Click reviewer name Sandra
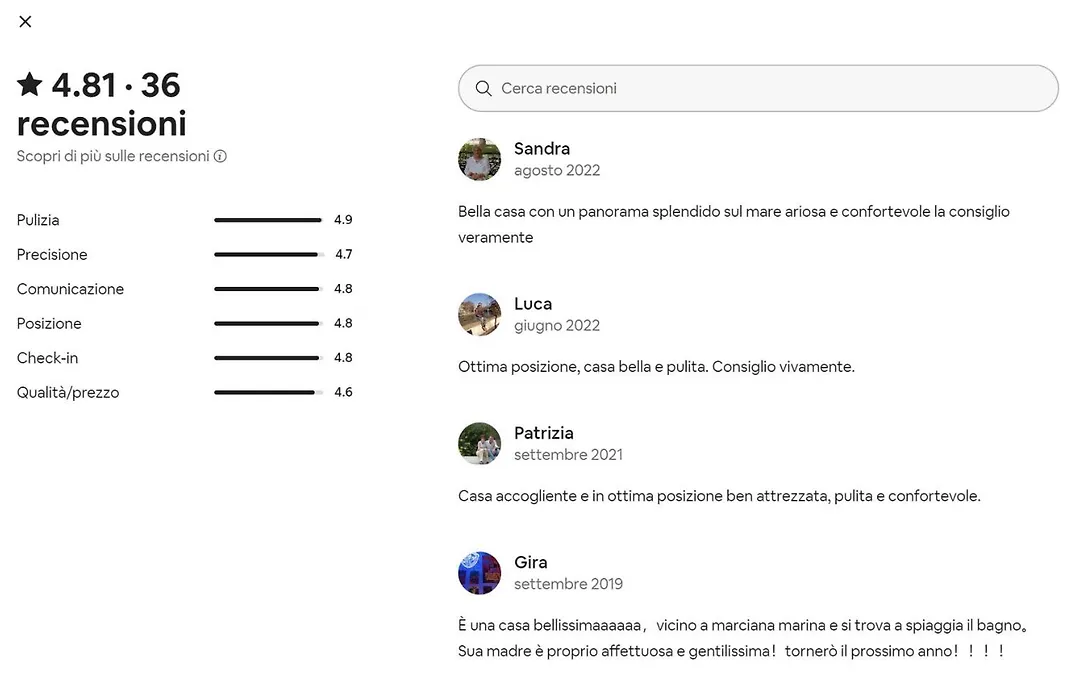 pyautogui.click(x=542, y=149)
